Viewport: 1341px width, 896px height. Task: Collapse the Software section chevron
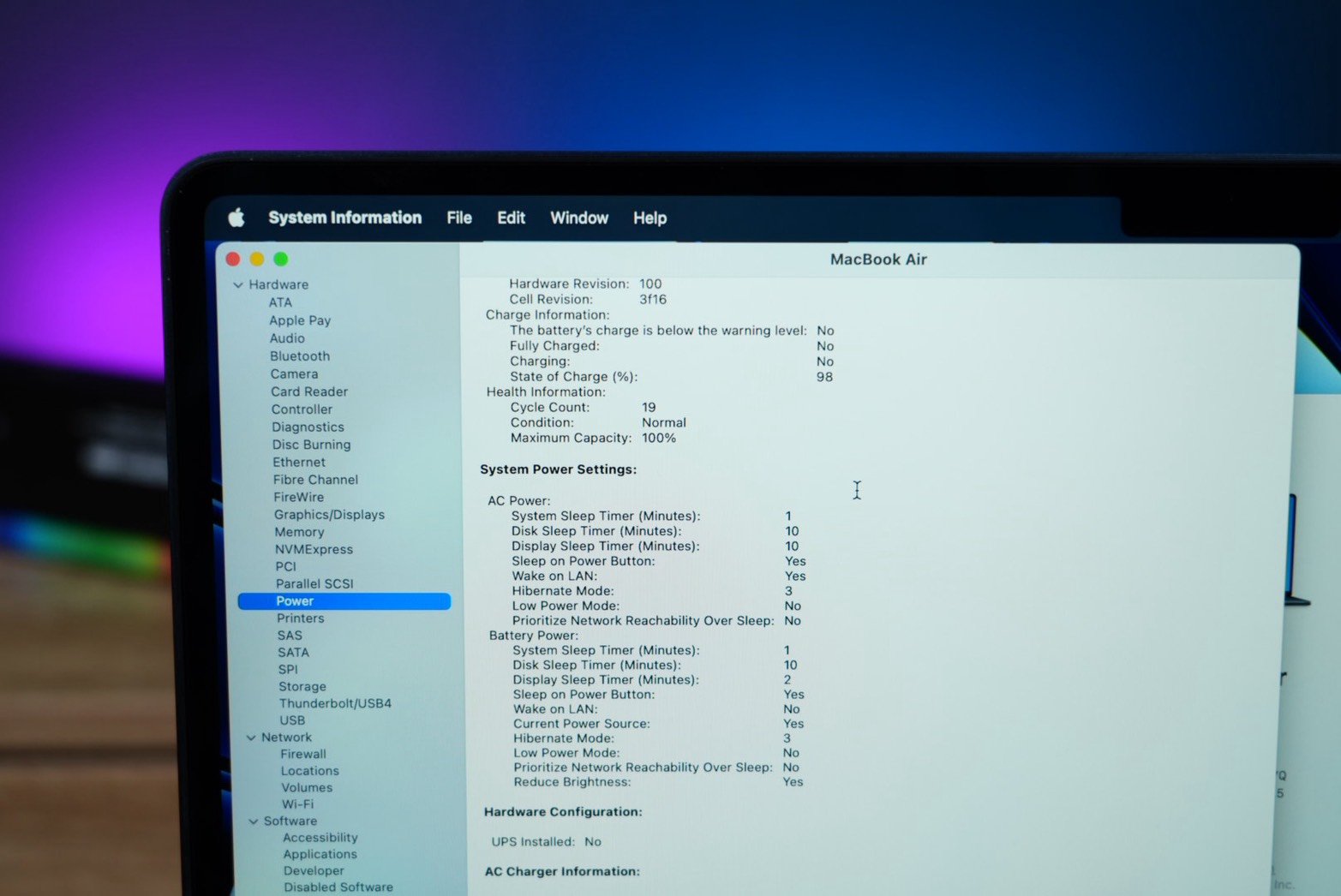254,821
